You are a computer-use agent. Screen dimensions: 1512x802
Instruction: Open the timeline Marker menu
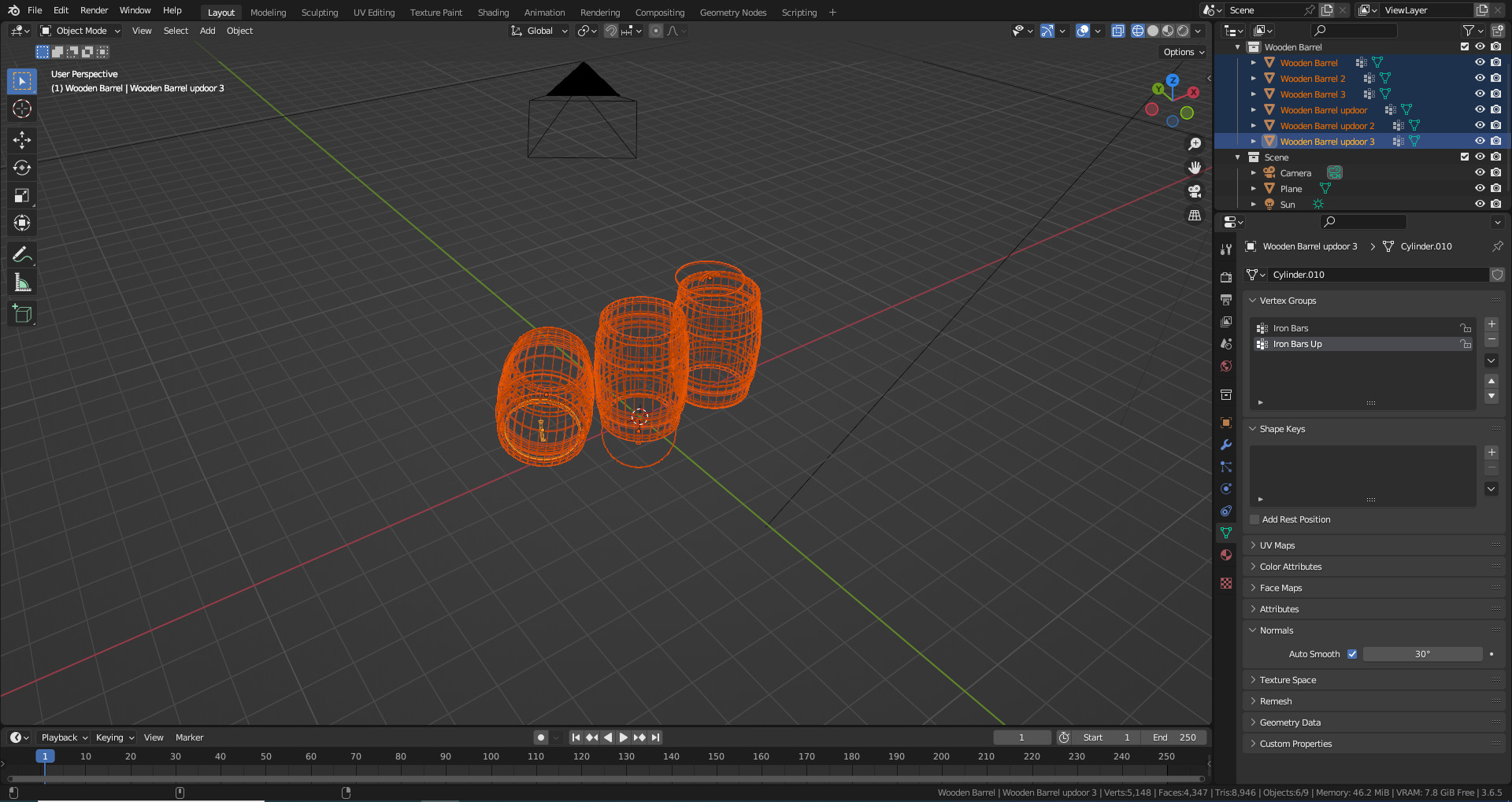(x=189, y=737)
